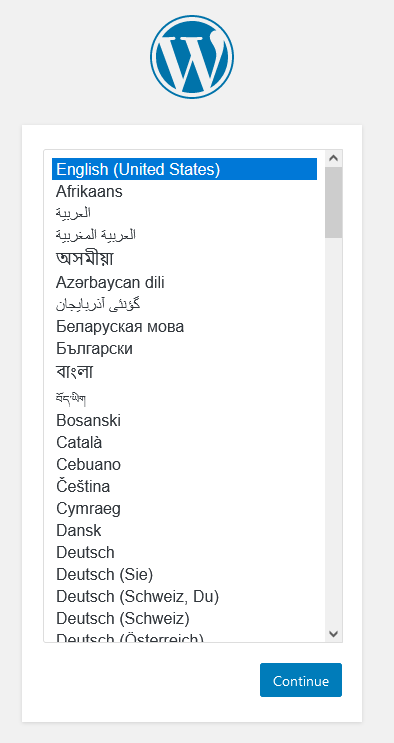Pick Dansk language option

pyautogui.click(x=184, y=530)
